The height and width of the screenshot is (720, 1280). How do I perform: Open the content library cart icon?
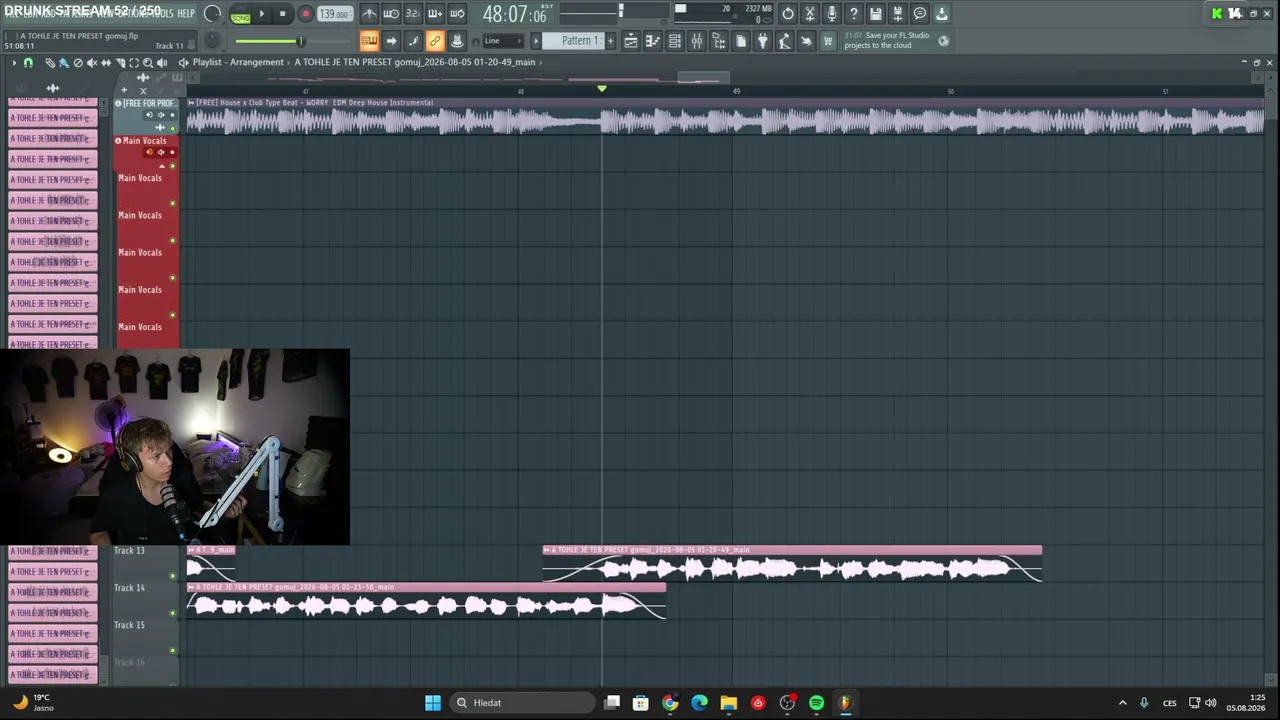coord(828,41)
